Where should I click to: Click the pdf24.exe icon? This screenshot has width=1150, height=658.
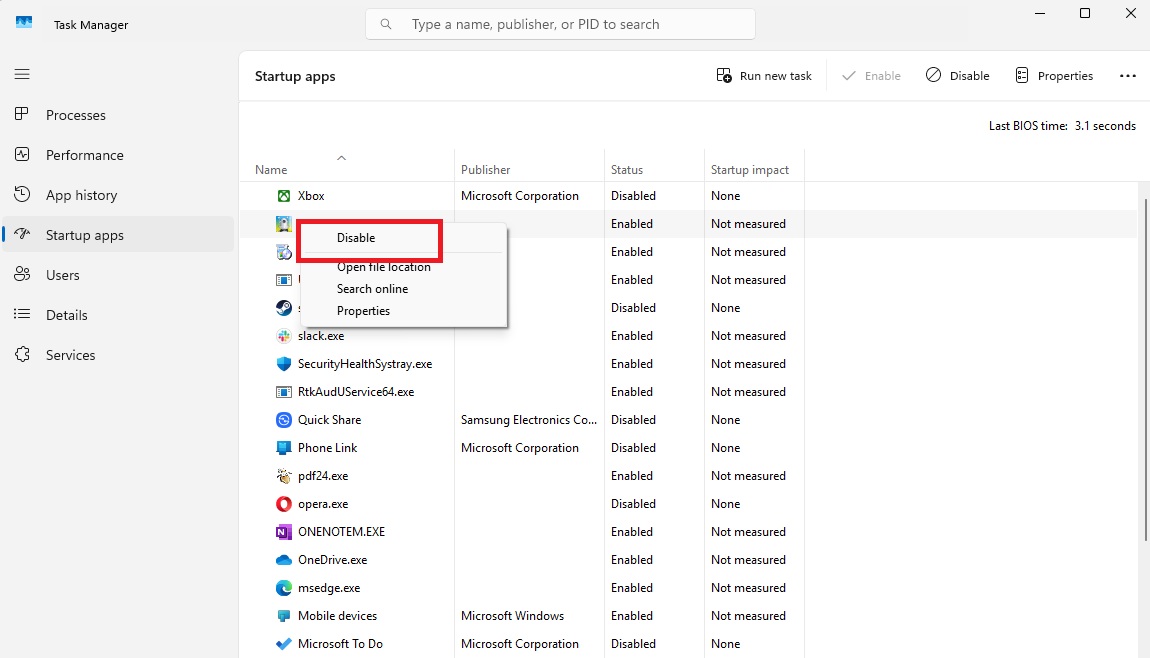(284, 476)
